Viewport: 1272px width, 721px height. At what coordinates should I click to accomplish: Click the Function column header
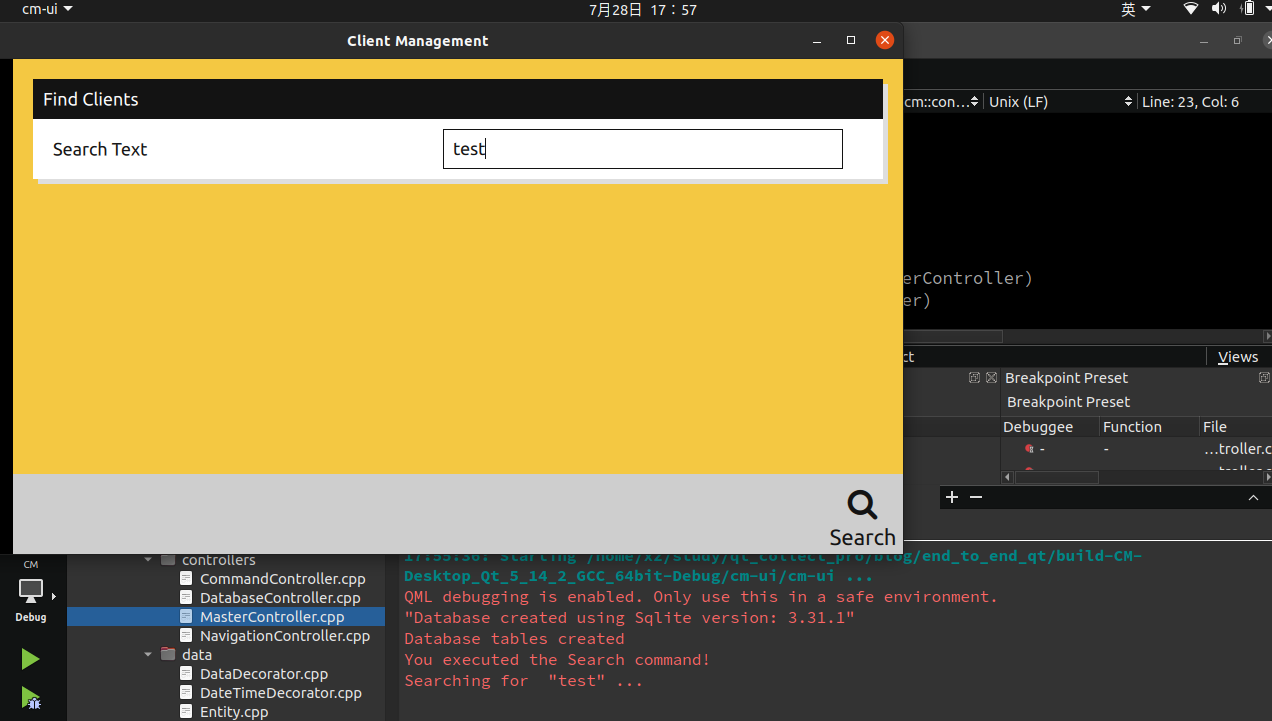tap(1148, 427)
